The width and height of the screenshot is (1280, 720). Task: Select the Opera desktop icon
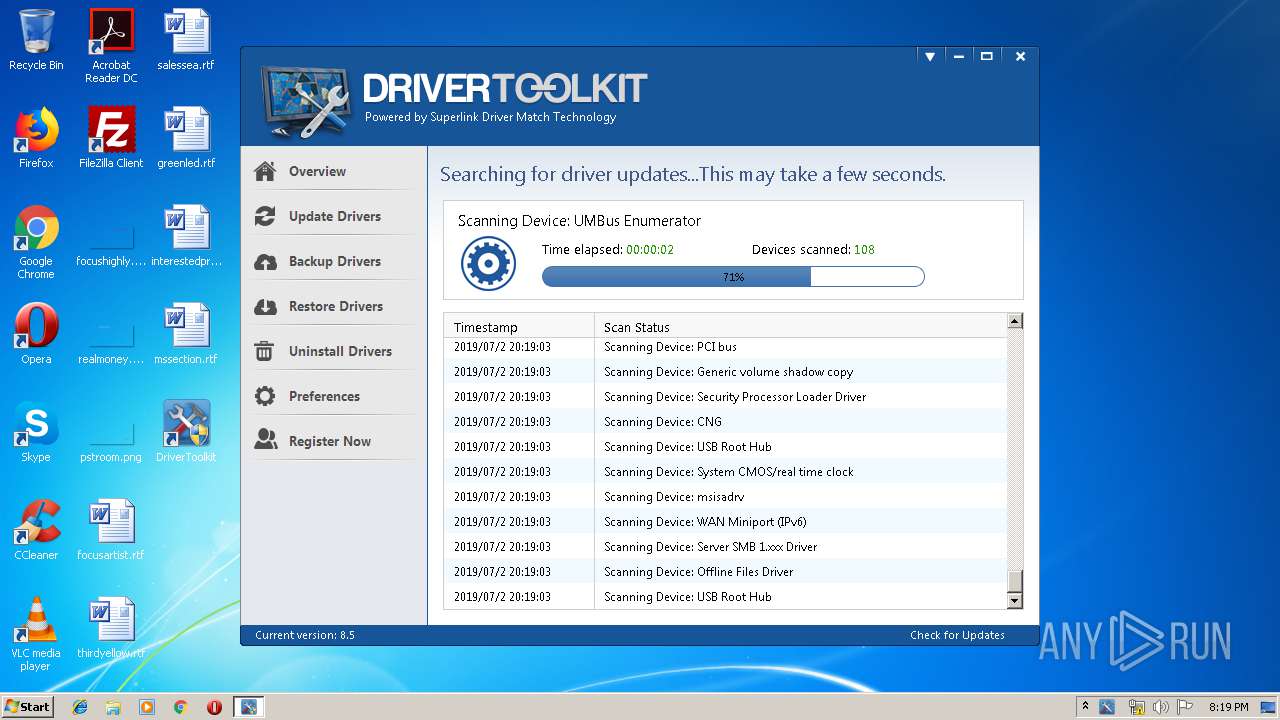tap(36, 334)
